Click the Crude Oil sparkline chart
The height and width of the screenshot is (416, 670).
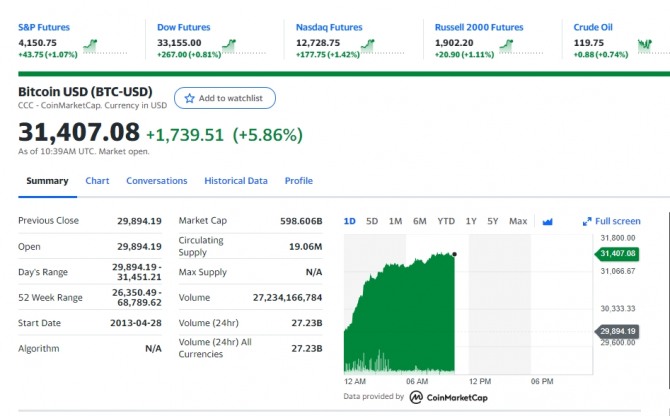[x=653, y=46]
